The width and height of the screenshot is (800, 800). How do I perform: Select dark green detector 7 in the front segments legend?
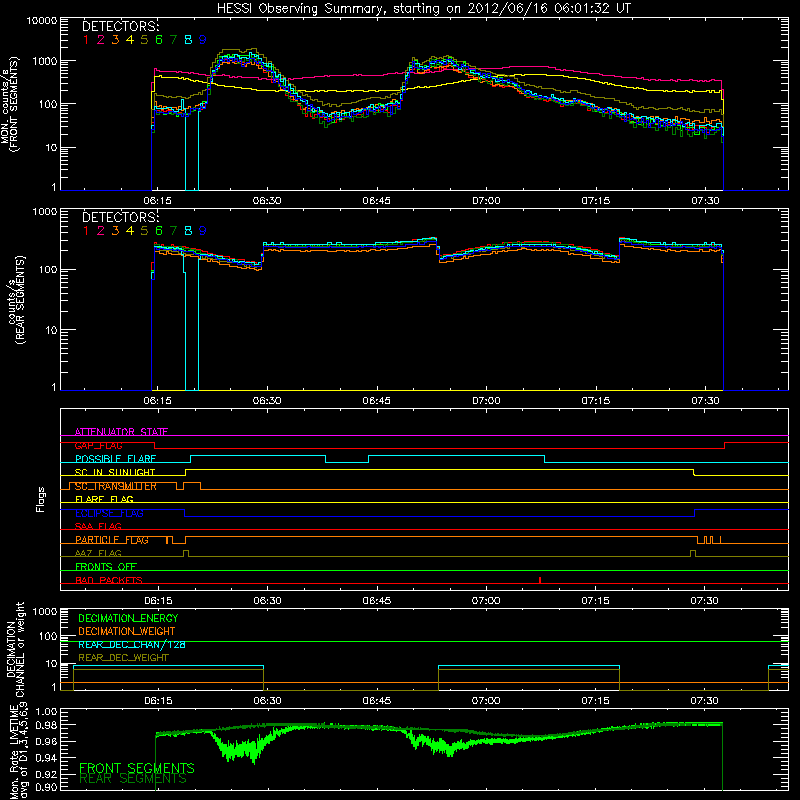(173, 39)
